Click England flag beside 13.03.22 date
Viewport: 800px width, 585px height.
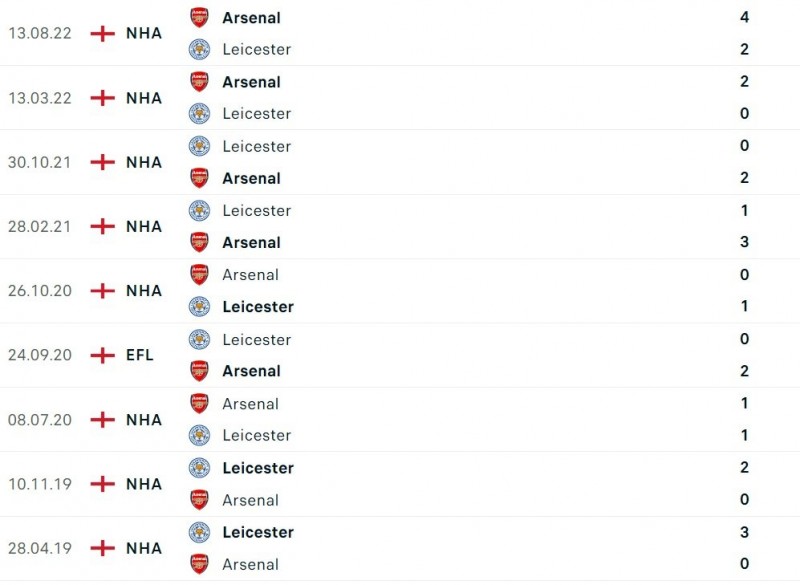pos(102,98)
